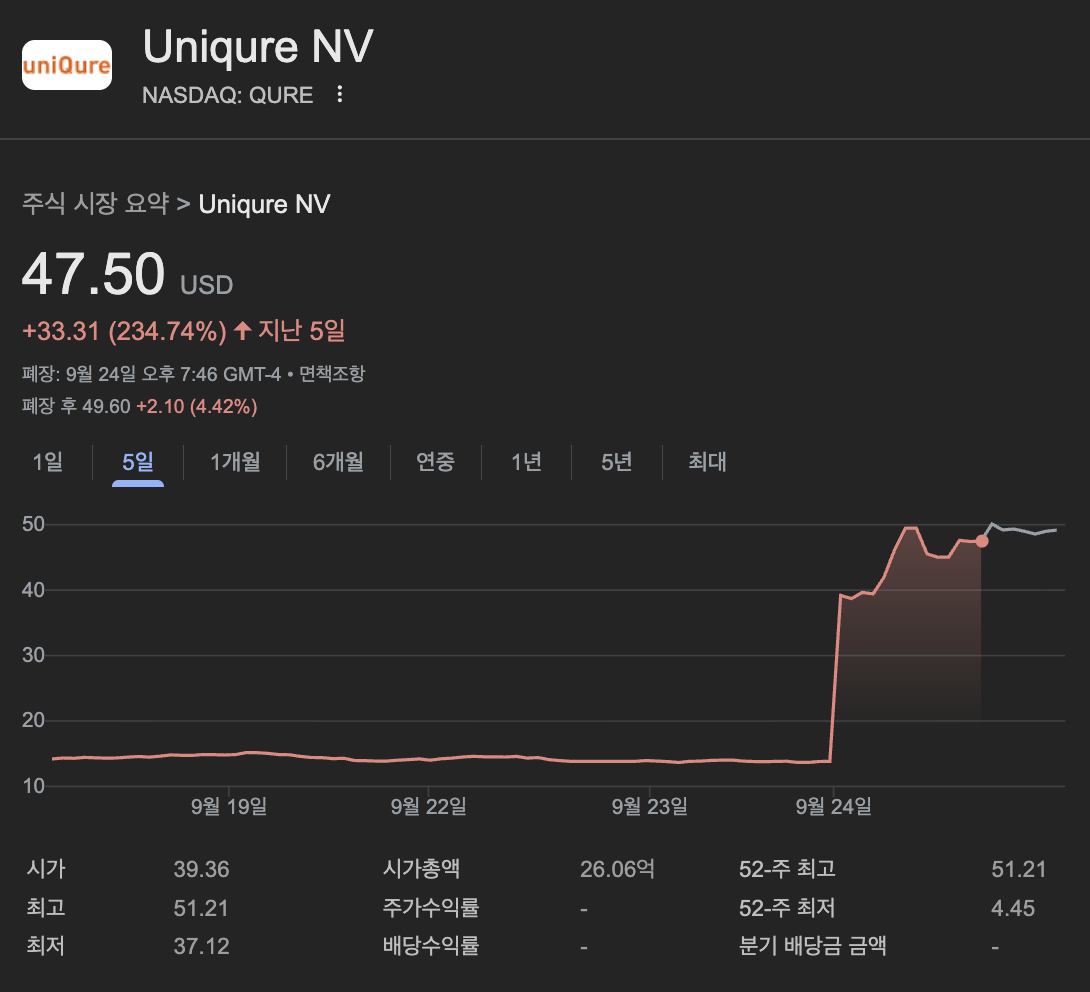Screen dimensions: 1090x992
Task: Click the 주가수익률 label
Action: pyautogui.click(x=431, y=908)
